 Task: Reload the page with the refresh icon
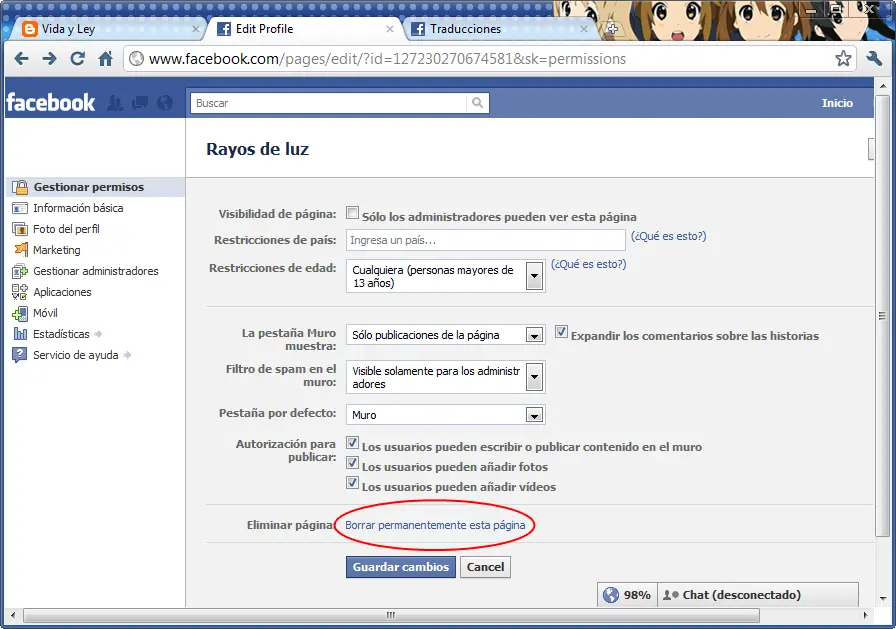pos(78,58)
